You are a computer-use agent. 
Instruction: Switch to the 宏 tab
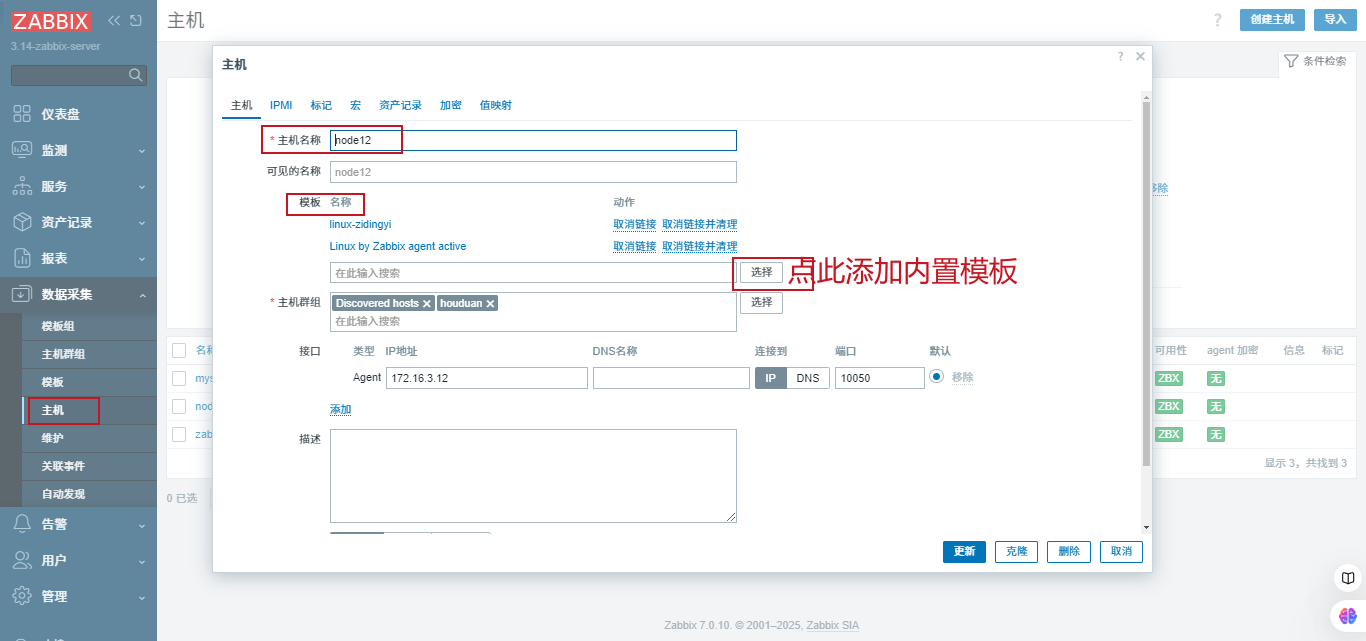(x=355, y=105)
